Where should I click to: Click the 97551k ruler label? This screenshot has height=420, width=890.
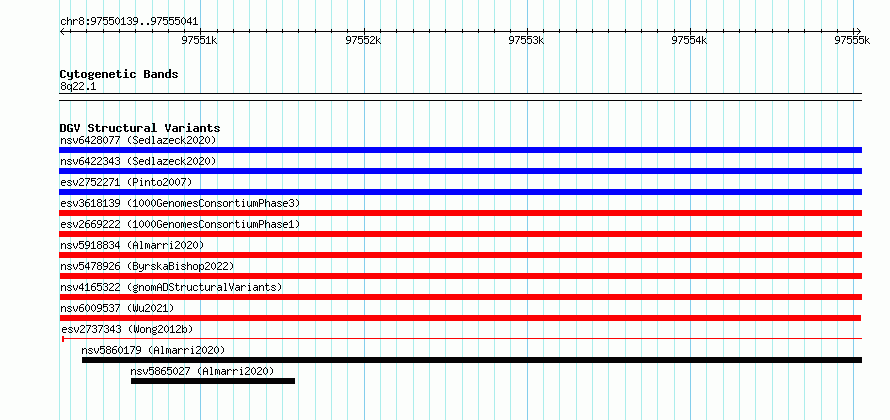pos(199,40)
